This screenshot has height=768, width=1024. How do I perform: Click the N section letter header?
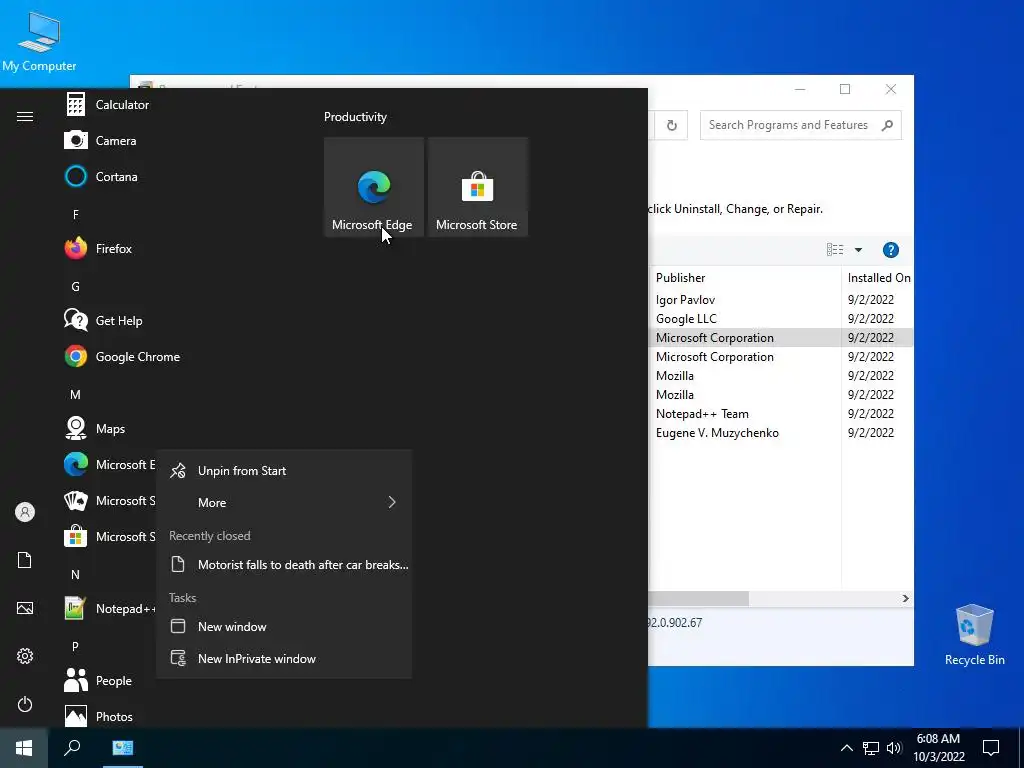pos(76,575)
